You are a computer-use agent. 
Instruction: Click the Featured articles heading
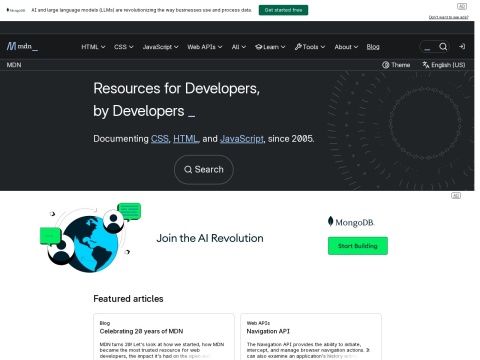(128, 299)
